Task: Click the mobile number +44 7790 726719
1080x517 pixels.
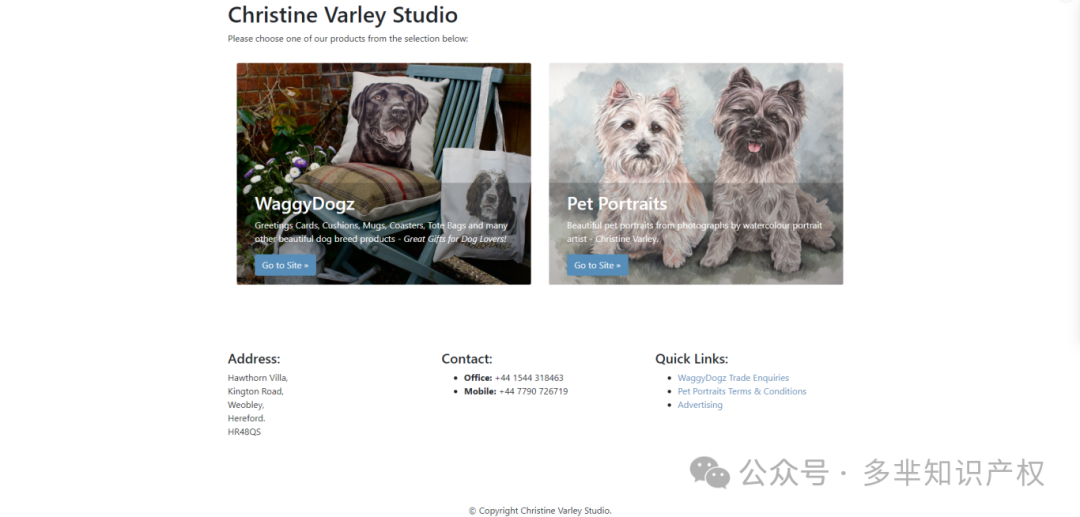Action: click(533, 392)
